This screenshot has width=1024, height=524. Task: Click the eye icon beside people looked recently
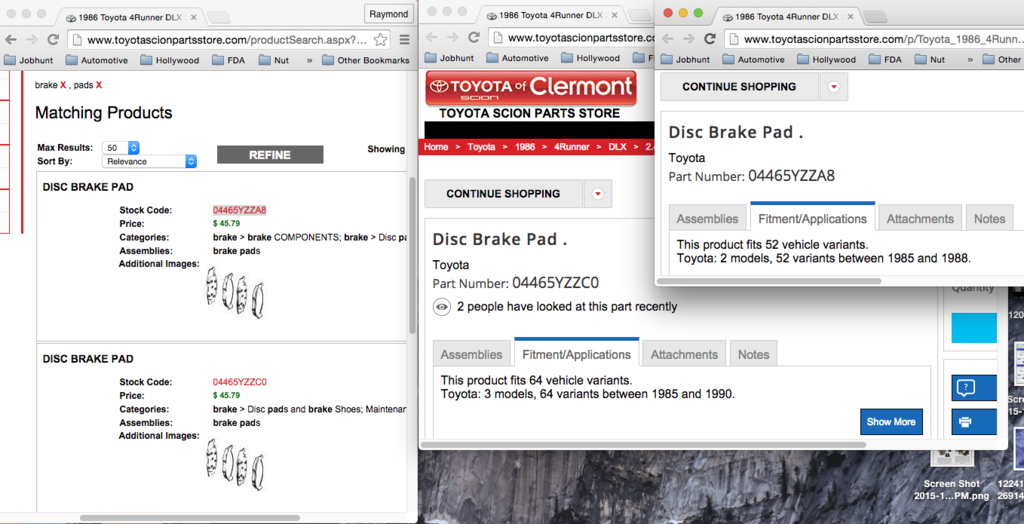point(442,306)
